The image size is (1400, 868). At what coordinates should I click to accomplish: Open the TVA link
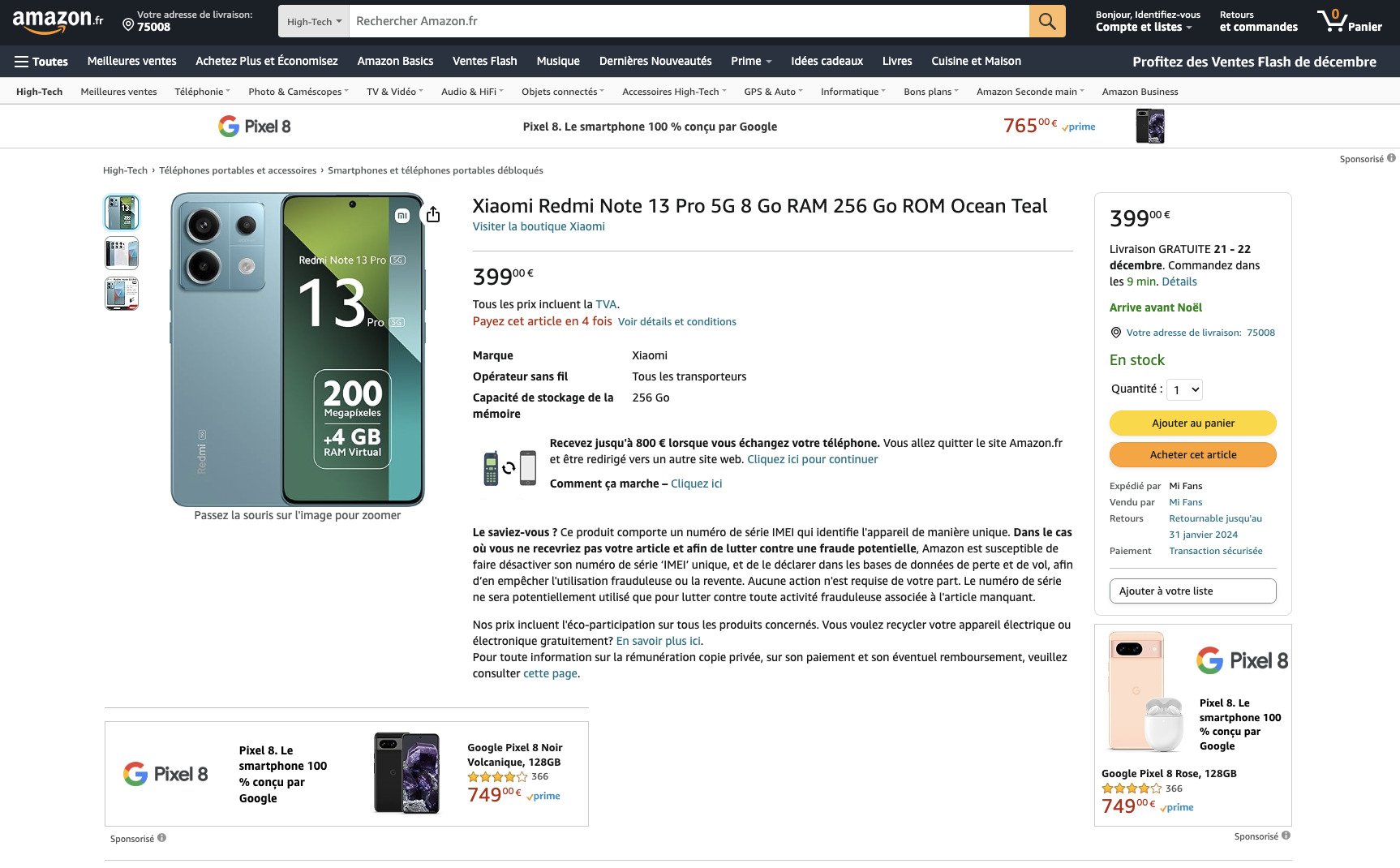(x=606, y=305)
